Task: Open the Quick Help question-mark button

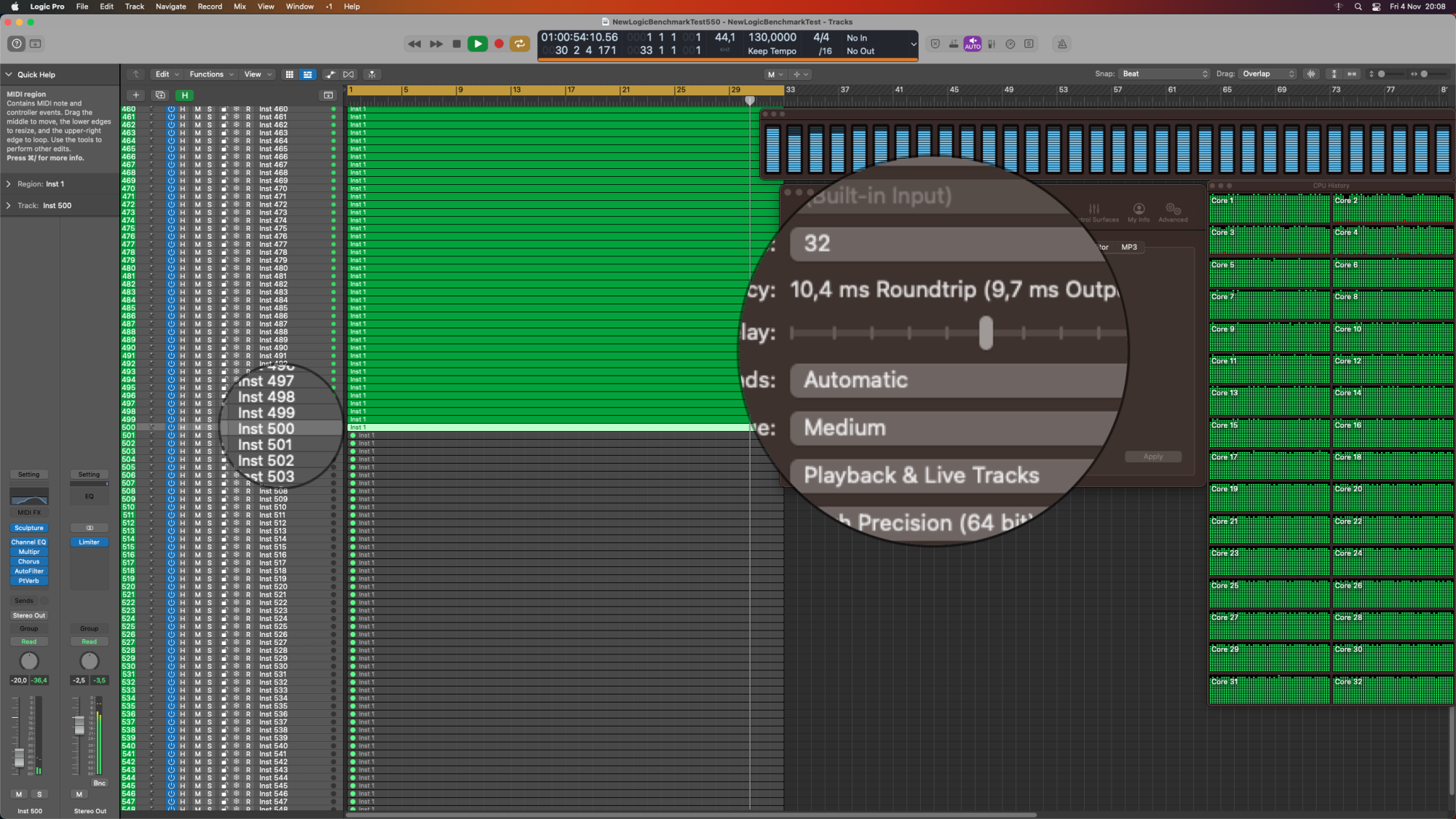Action: click(17, 44)
